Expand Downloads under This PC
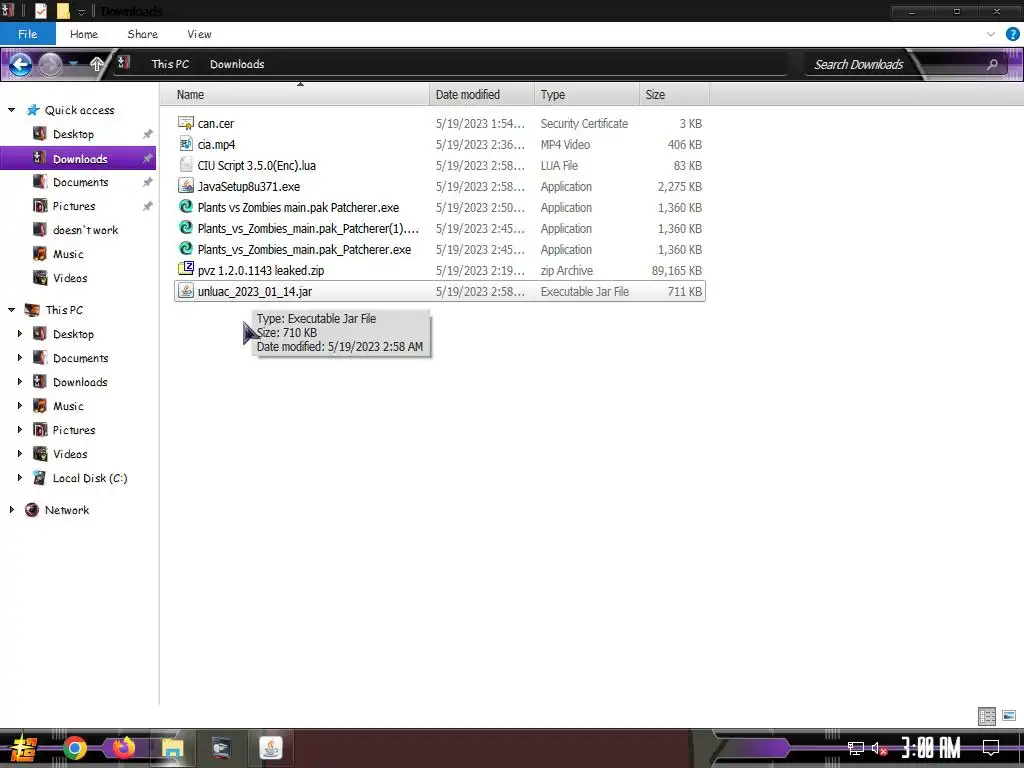The height and width of the screenshot is (768, 1024). tap(20, 382)
